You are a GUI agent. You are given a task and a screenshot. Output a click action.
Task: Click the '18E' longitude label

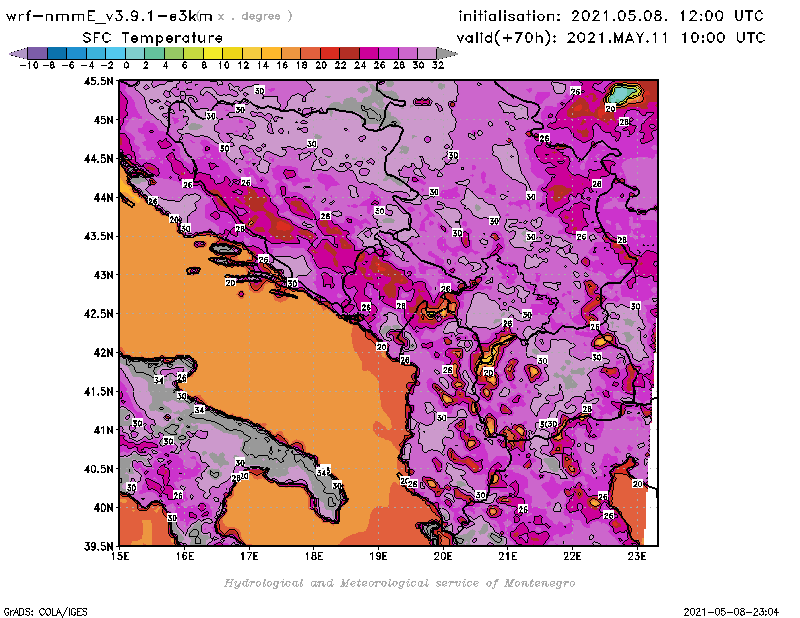point(314,556)
